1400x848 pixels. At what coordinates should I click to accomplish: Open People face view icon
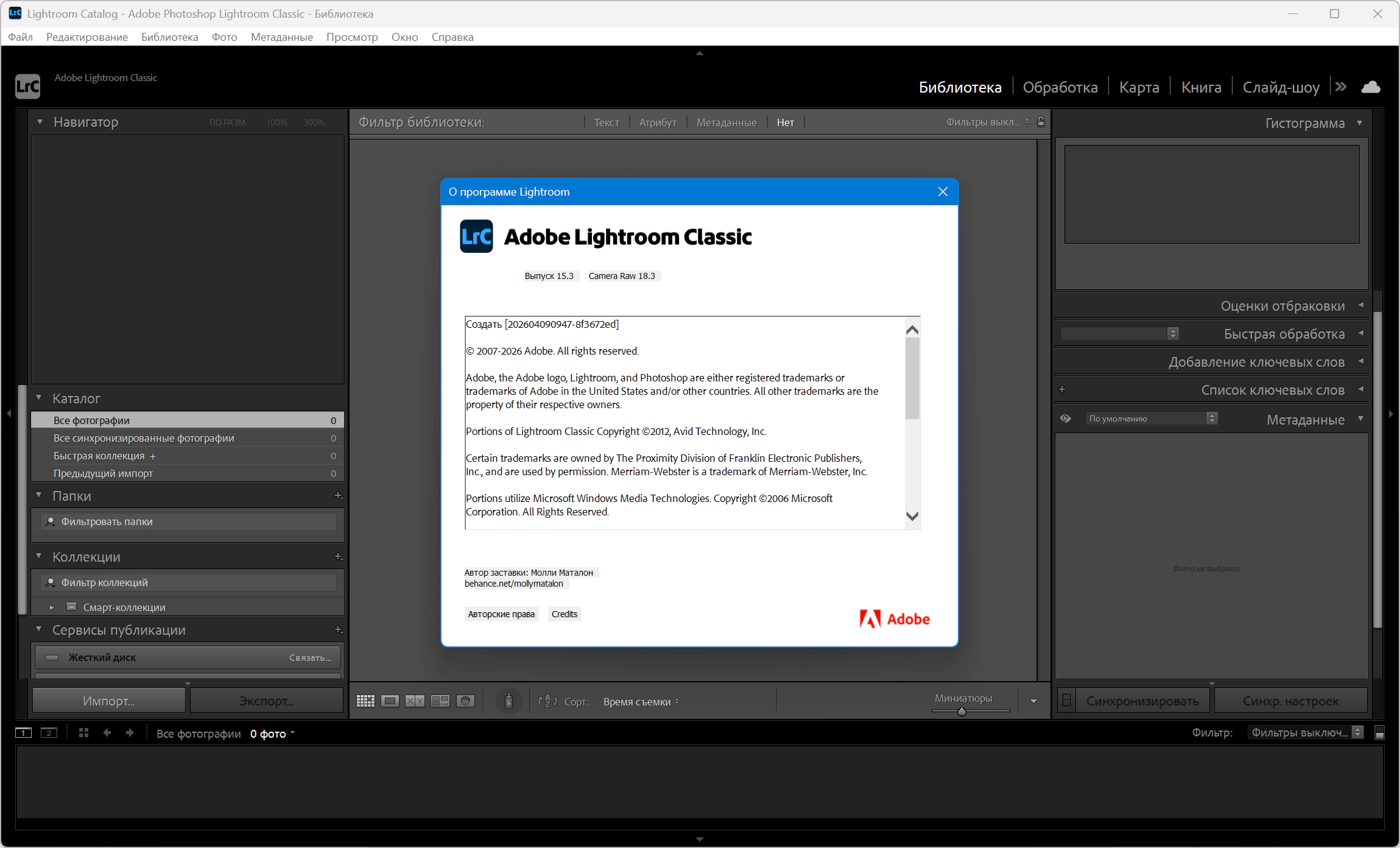point(465,701)
